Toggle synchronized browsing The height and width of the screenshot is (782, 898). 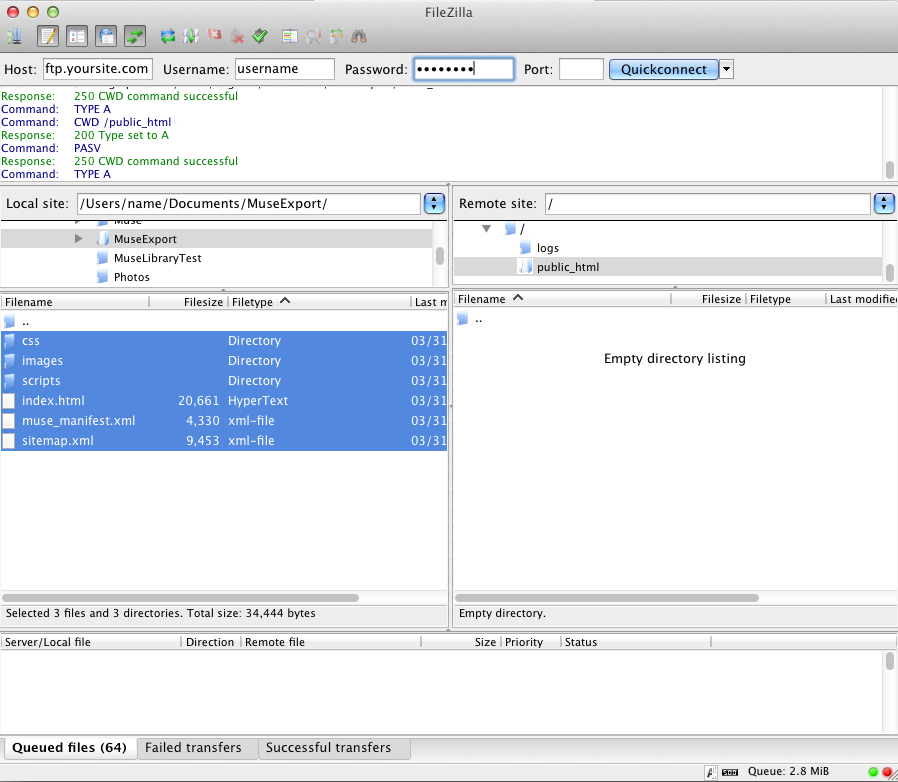(x=336, y=36)
